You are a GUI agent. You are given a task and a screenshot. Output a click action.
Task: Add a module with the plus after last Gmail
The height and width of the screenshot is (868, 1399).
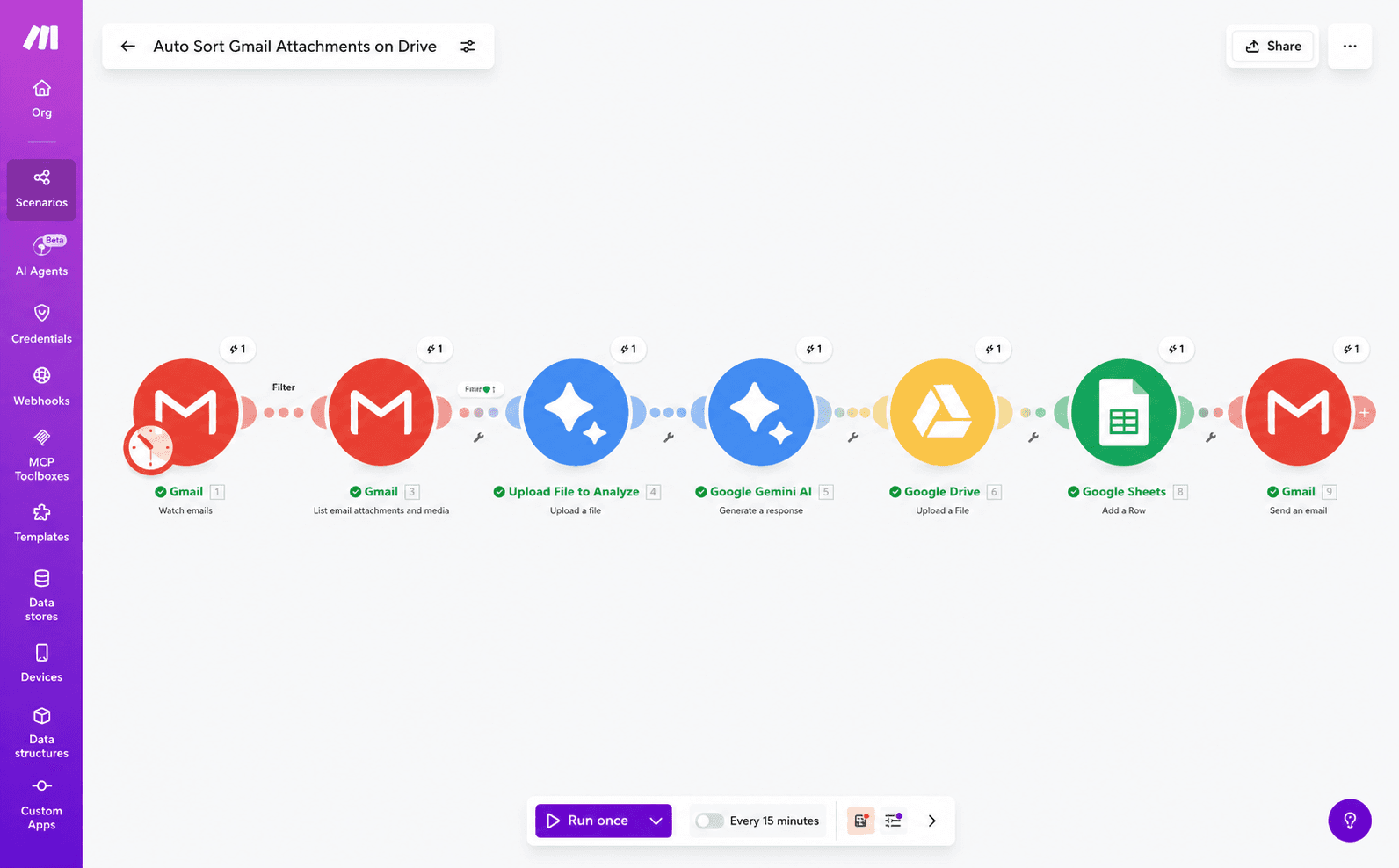click(x=1364, y=412)
